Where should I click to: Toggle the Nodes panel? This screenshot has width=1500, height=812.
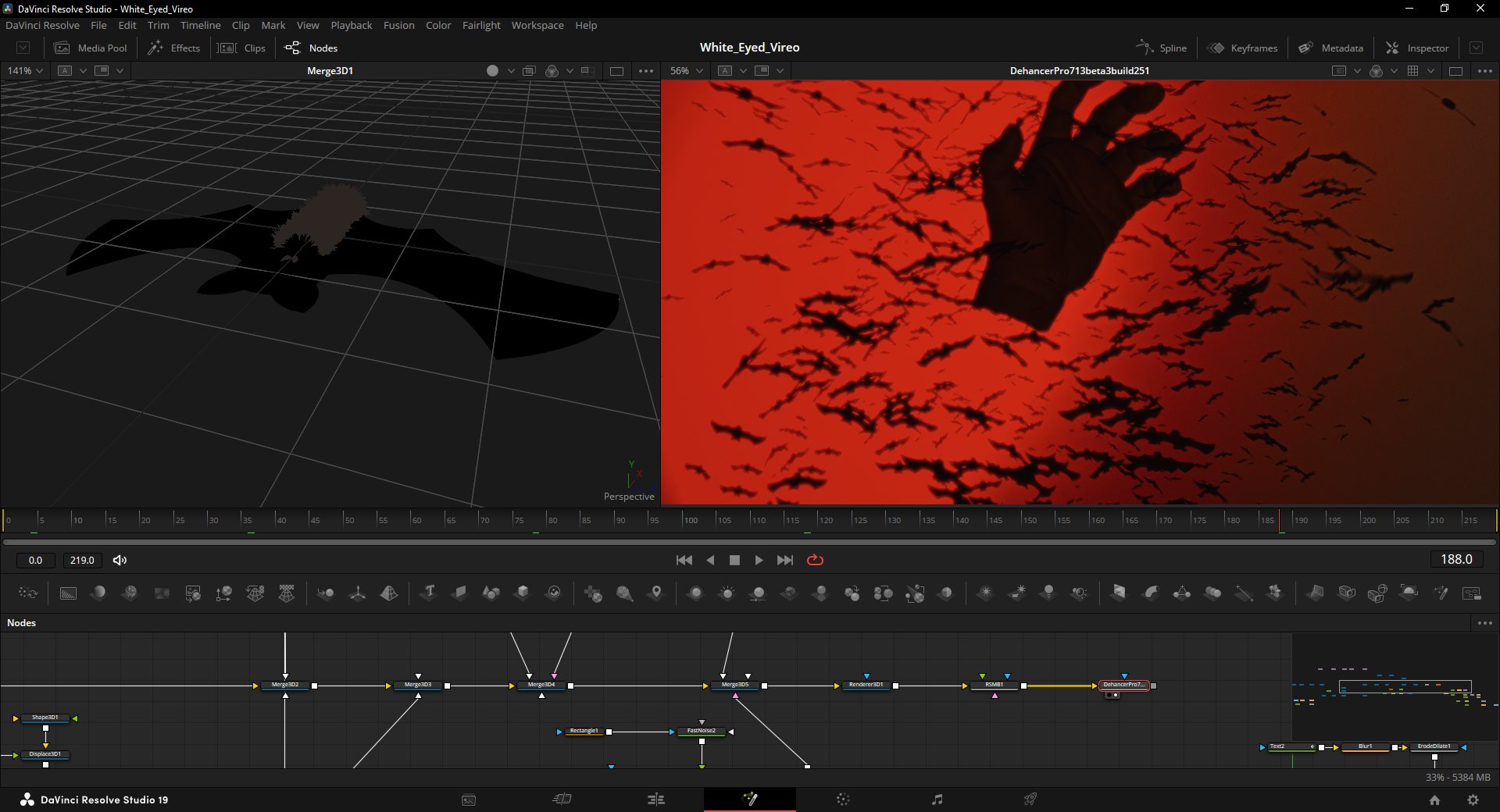coord(311,48)
